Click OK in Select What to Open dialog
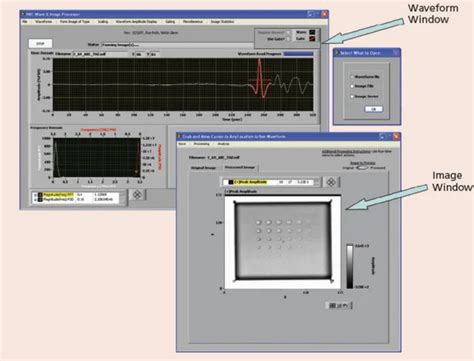The image size is (474, 361). click(373, 109)
